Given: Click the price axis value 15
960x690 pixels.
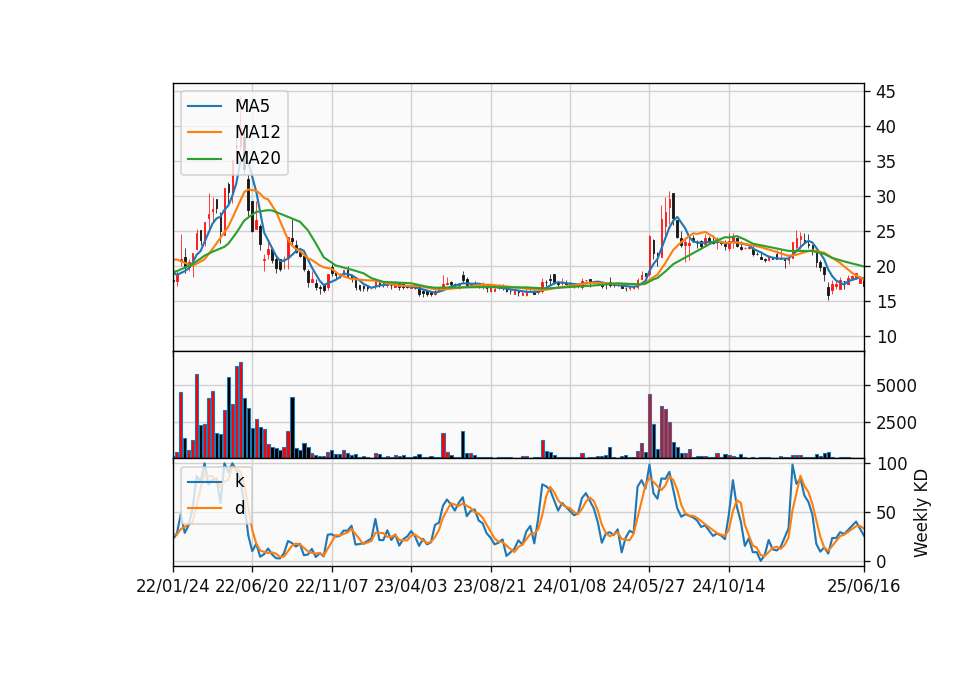Looking at the screenshot, I should click(885, 302).
